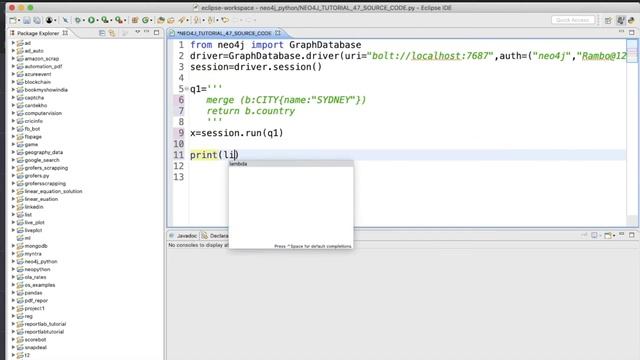The width and height of the screenshot is (640, 360).
Task: Click Collapse All in Package Explorer
Action: [x=102, y=33]
